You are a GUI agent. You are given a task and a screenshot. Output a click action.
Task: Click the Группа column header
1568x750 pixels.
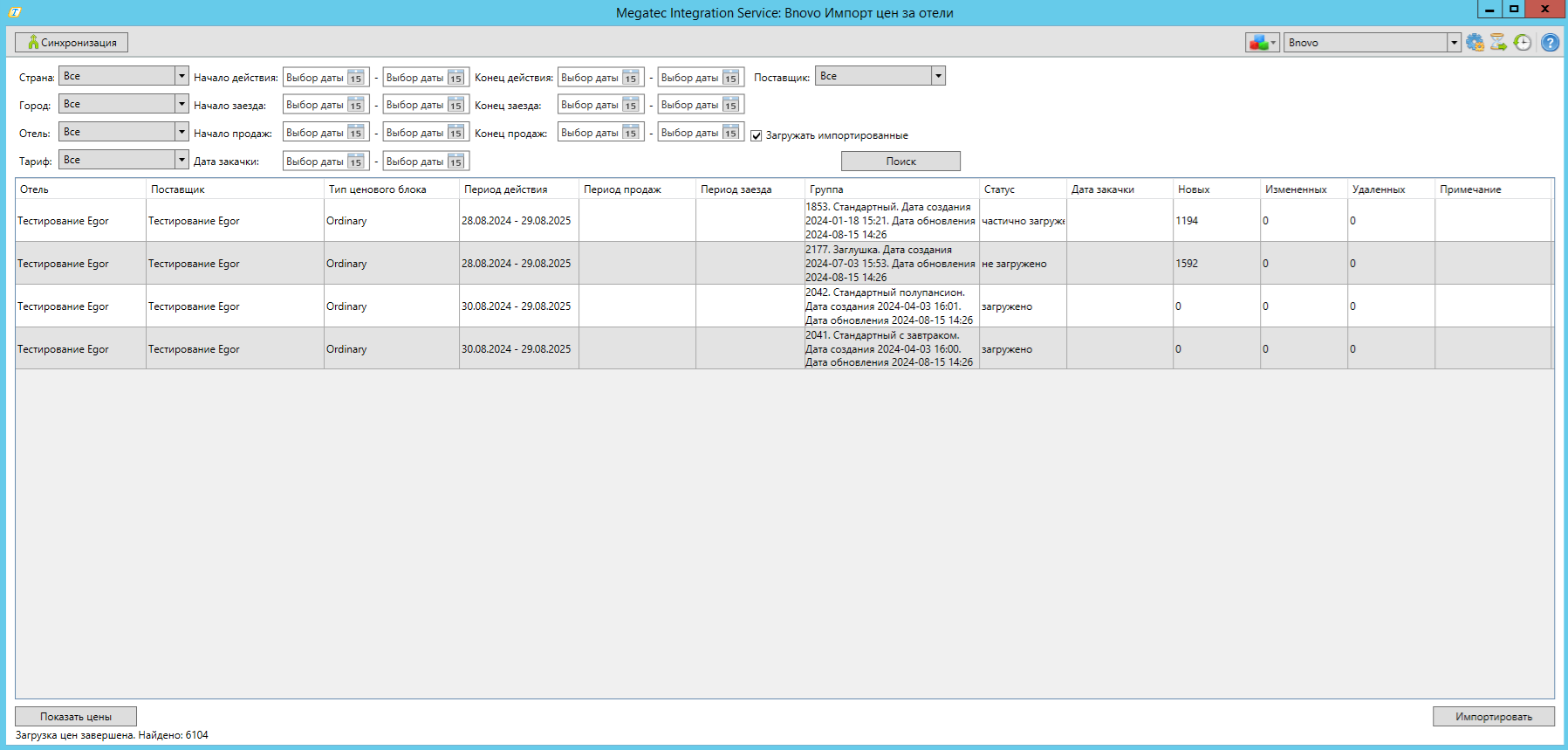pos(891,189)
